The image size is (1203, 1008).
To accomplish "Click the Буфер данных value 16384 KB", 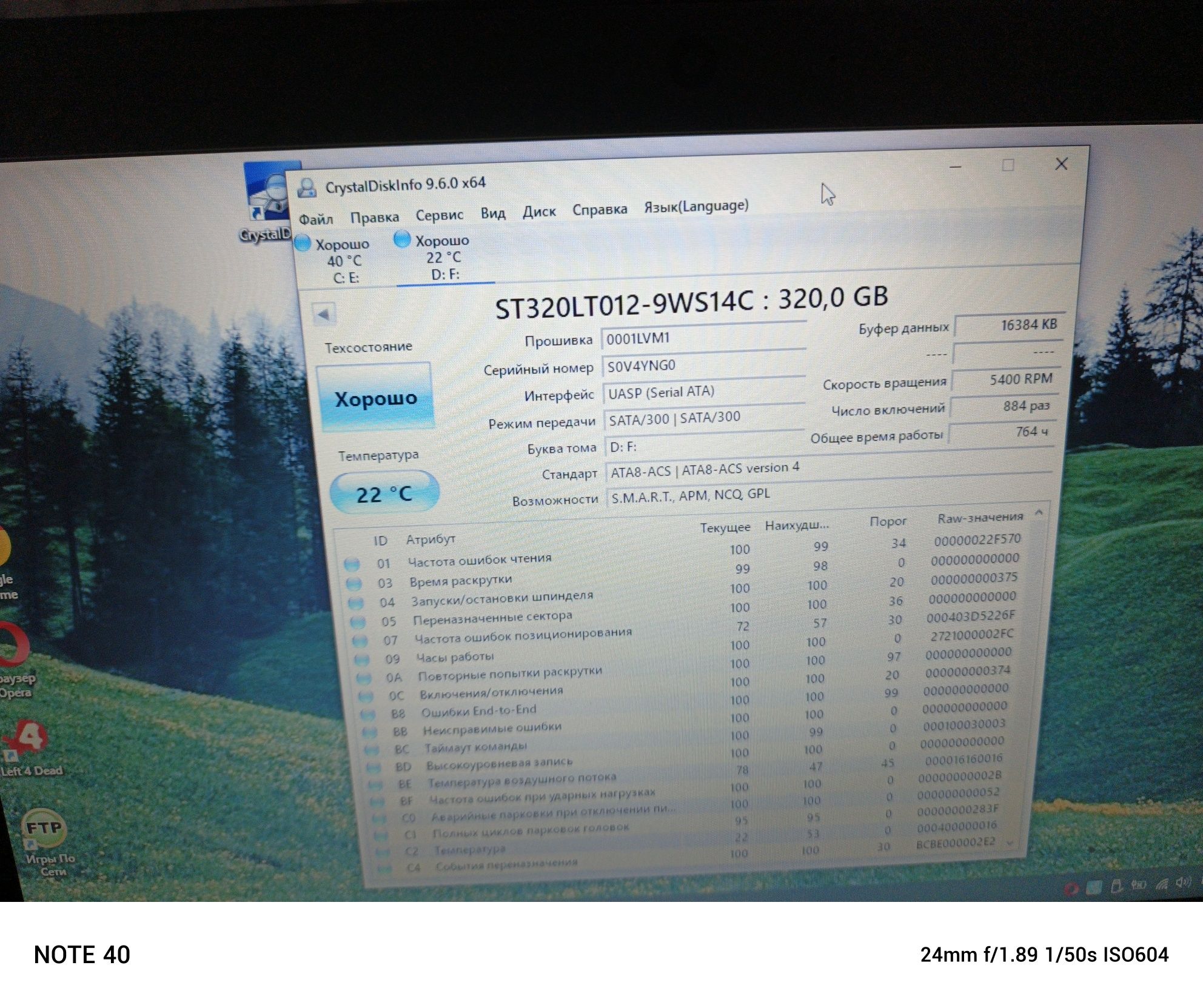I will (1009, 325).
